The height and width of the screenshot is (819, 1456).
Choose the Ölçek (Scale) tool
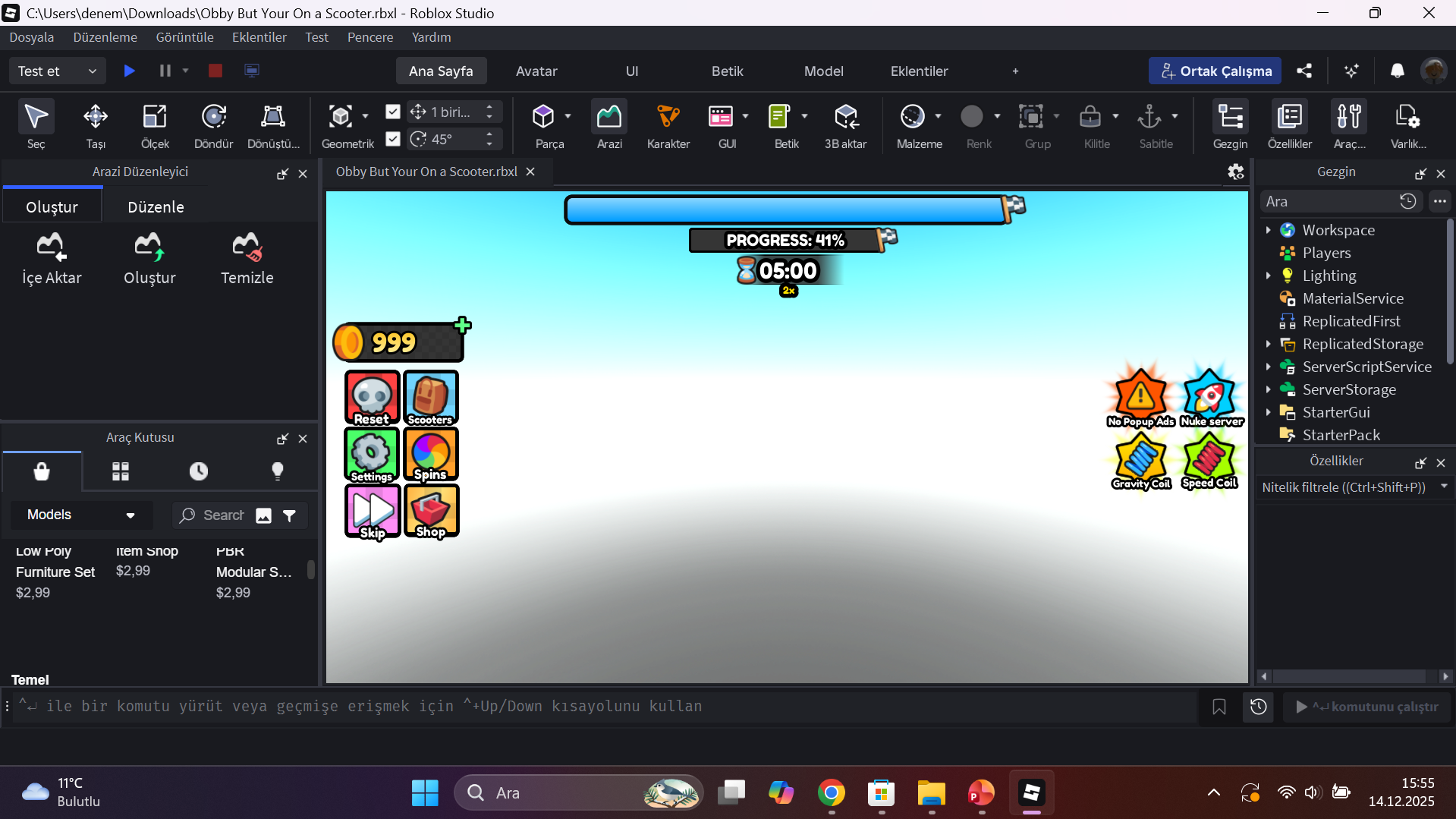[x=155, y=124]
